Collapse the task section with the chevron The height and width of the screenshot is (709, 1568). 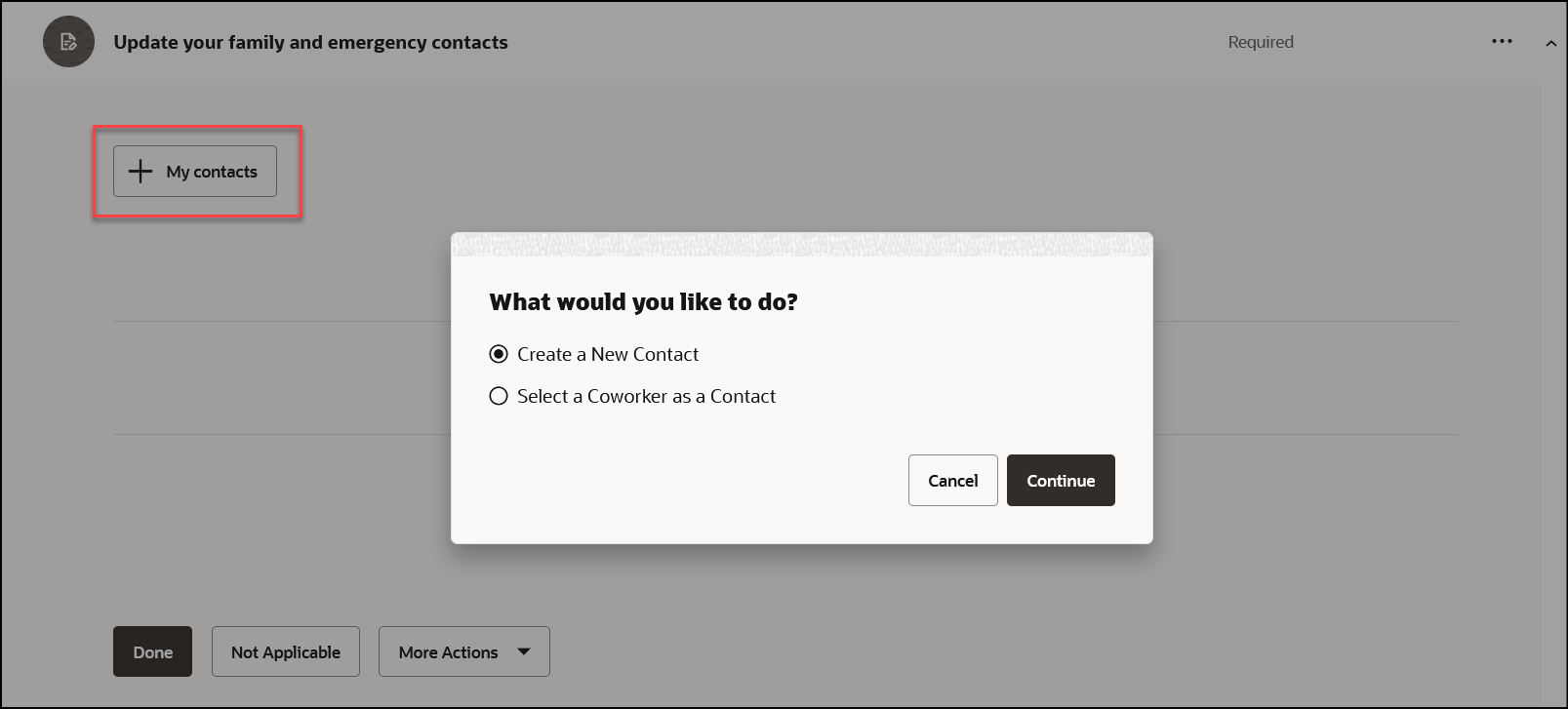tap(1550, 43)
